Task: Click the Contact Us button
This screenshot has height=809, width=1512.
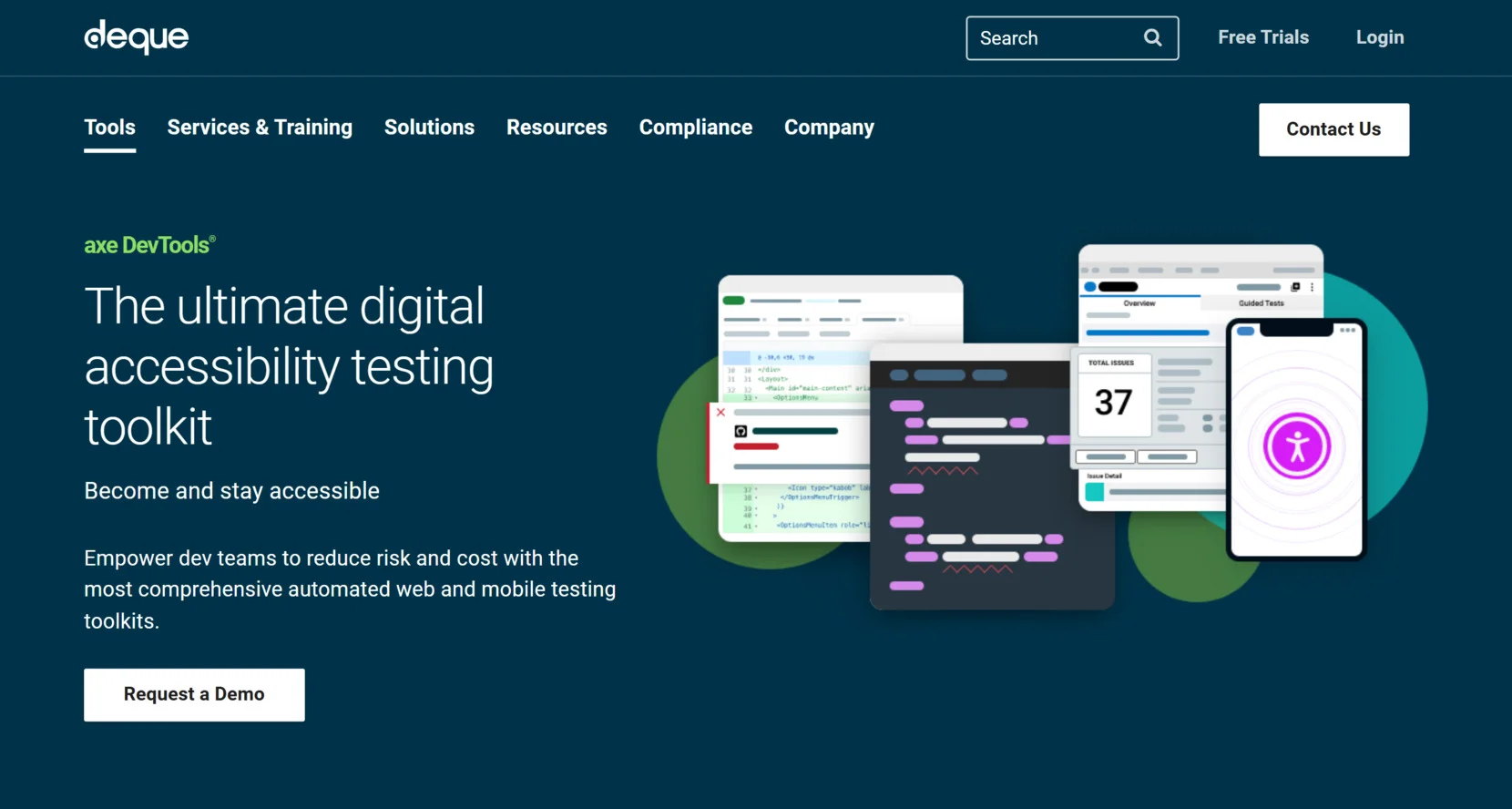Action: tap(1333, 129)
